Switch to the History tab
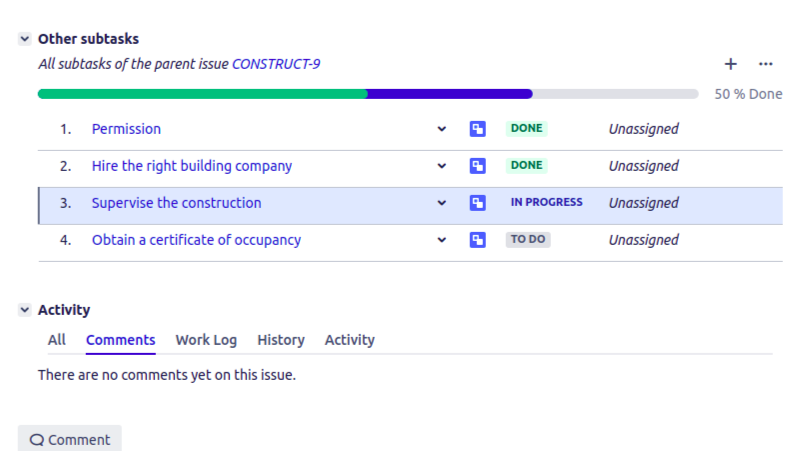 click(x=281, y=340)
